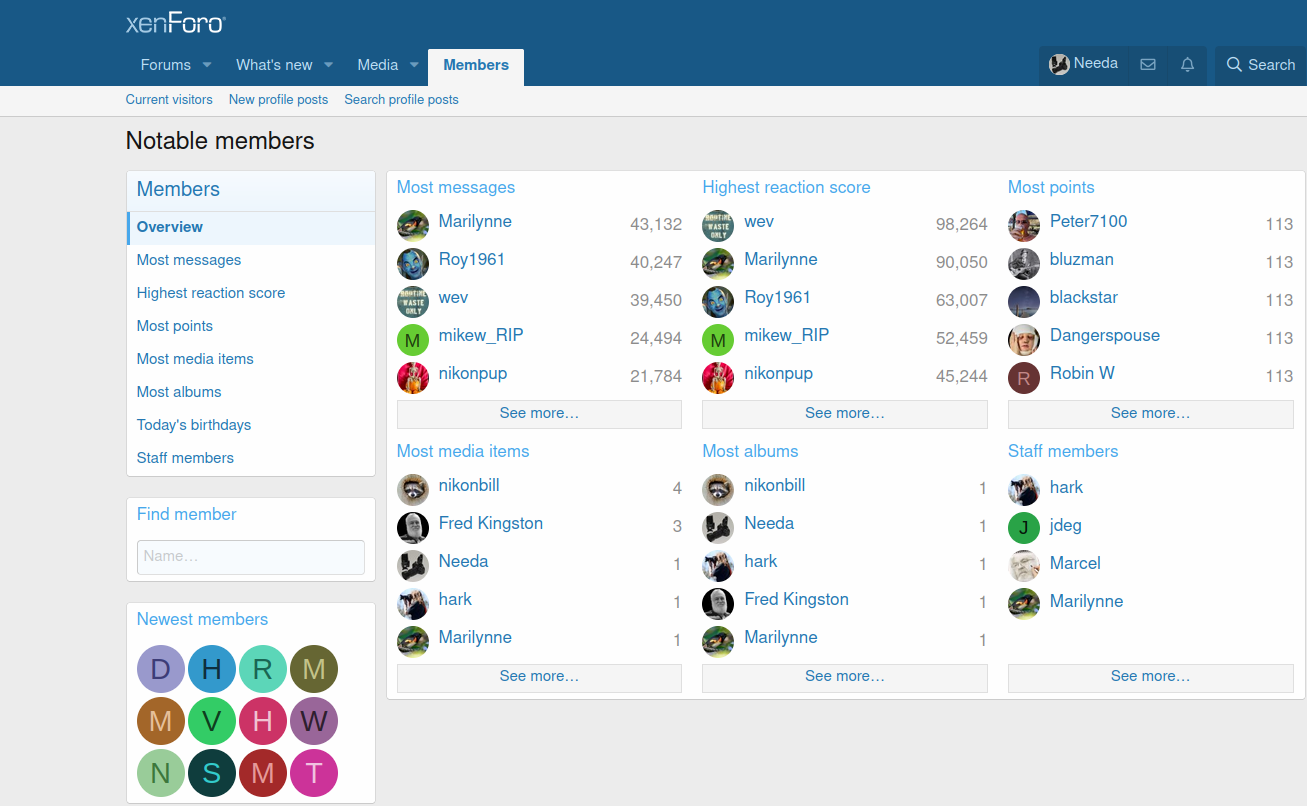Click See more under Staff members
The width and height of the screenshot is (1307, 806).
click(x=1150, y=677)
